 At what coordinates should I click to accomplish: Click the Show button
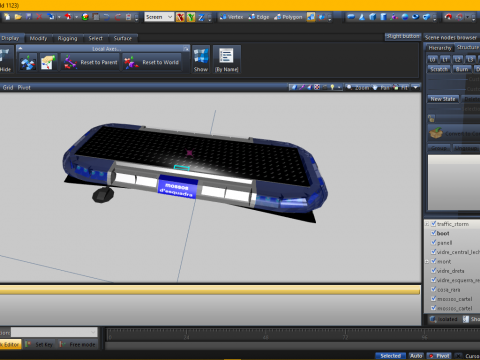coord(201,60)
